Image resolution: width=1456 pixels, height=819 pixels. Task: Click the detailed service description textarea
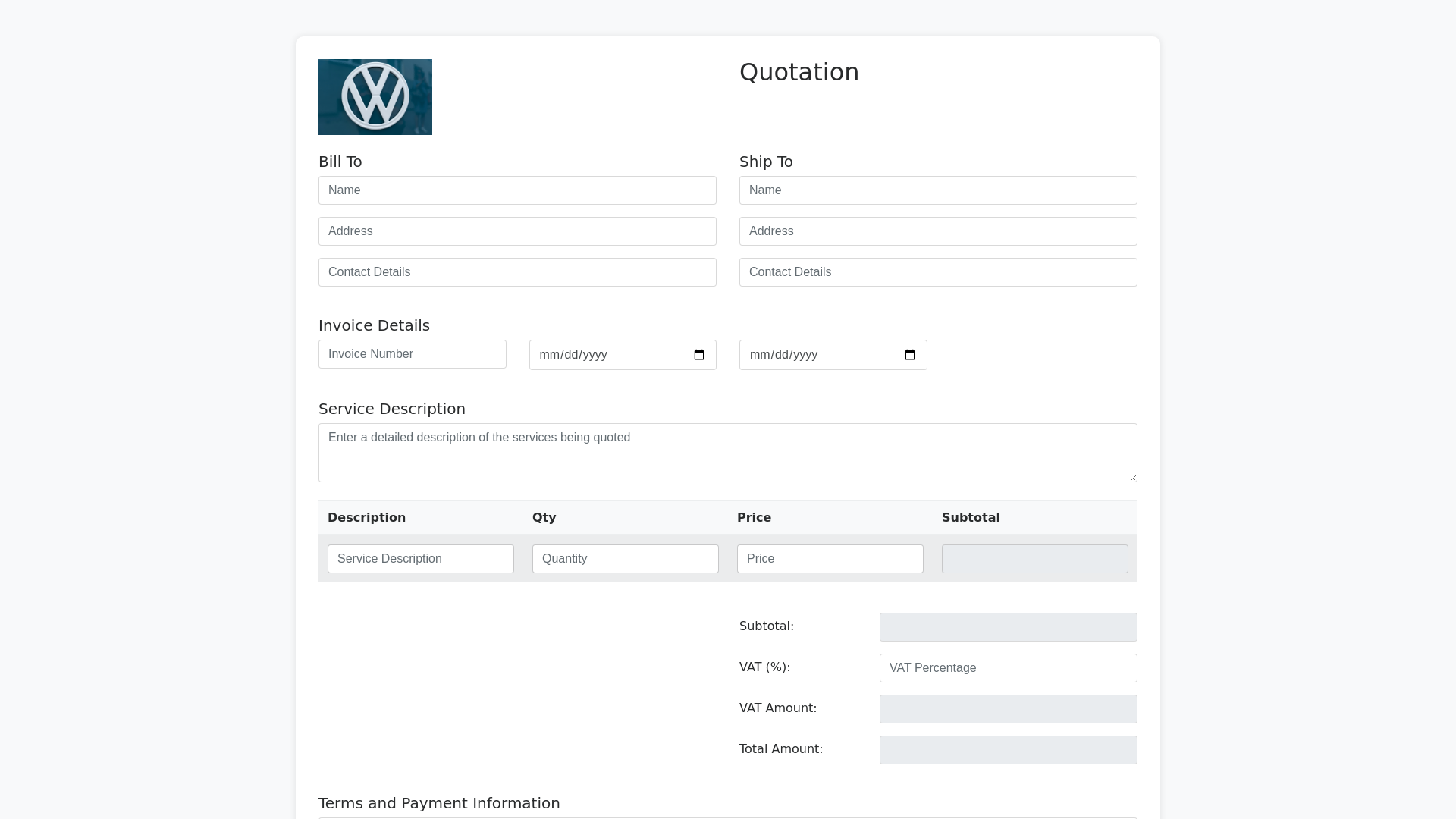click(726, 453)
